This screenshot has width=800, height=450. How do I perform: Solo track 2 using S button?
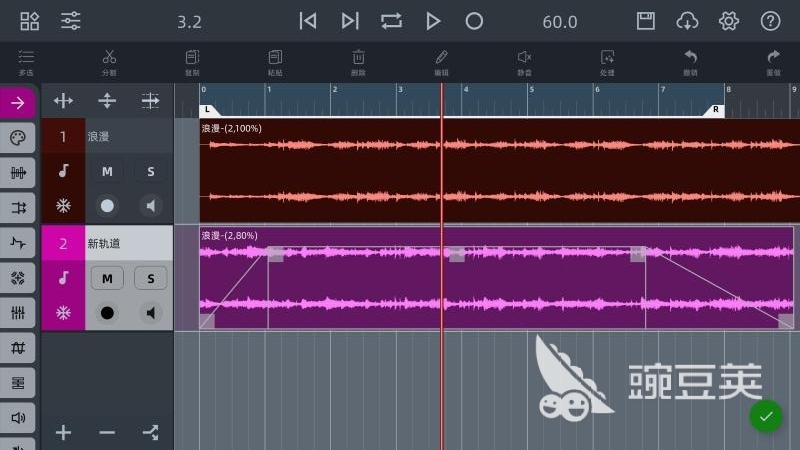coord(151,278)
